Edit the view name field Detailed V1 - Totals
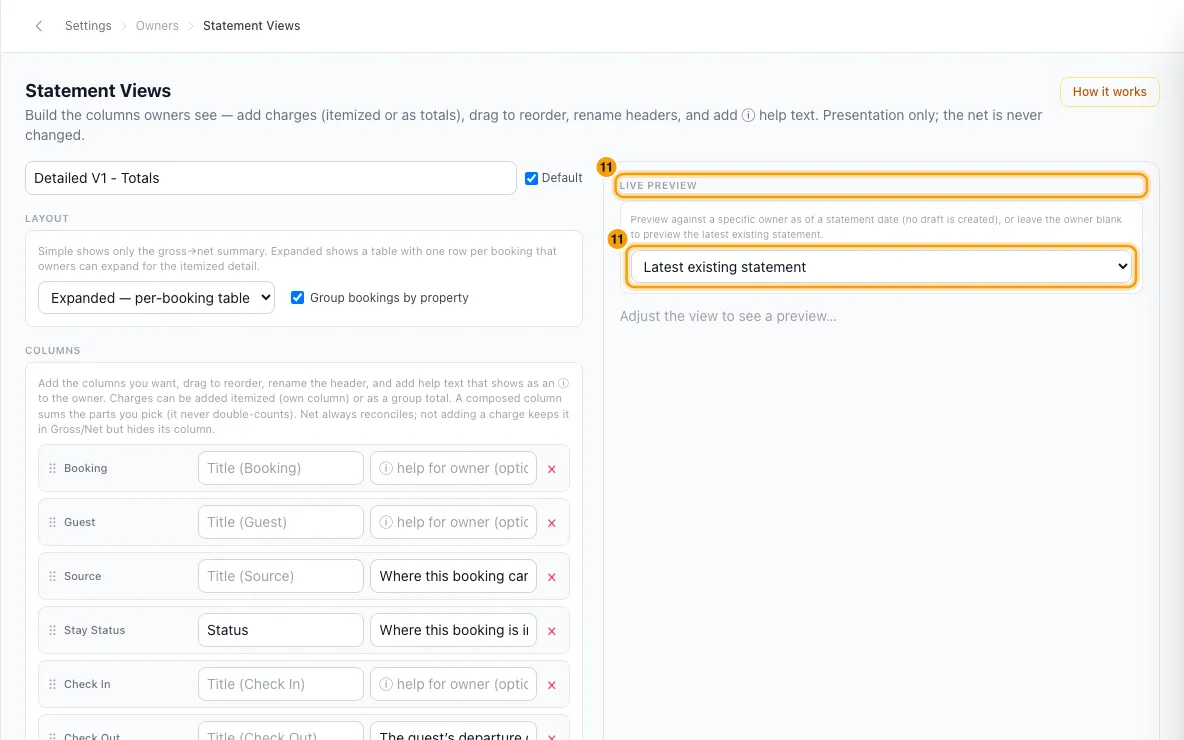 (270, 178)
